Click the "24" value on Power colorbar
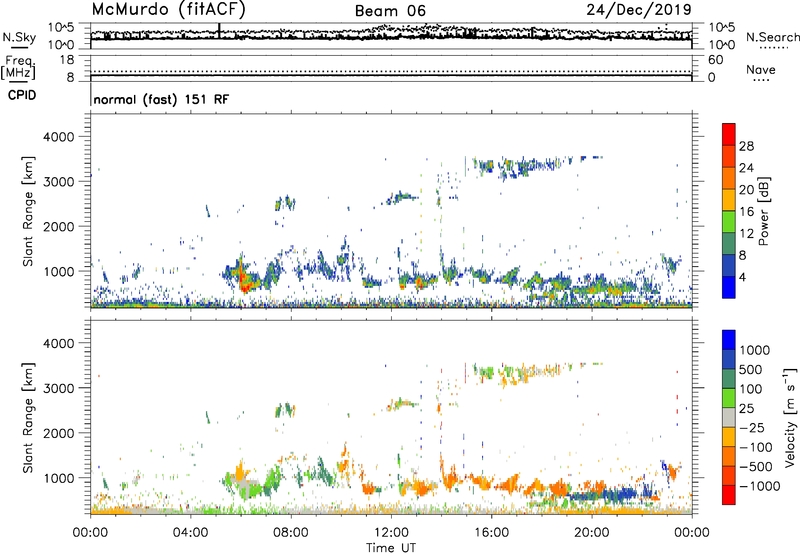800x554 pixels. [x=746, y=168]
